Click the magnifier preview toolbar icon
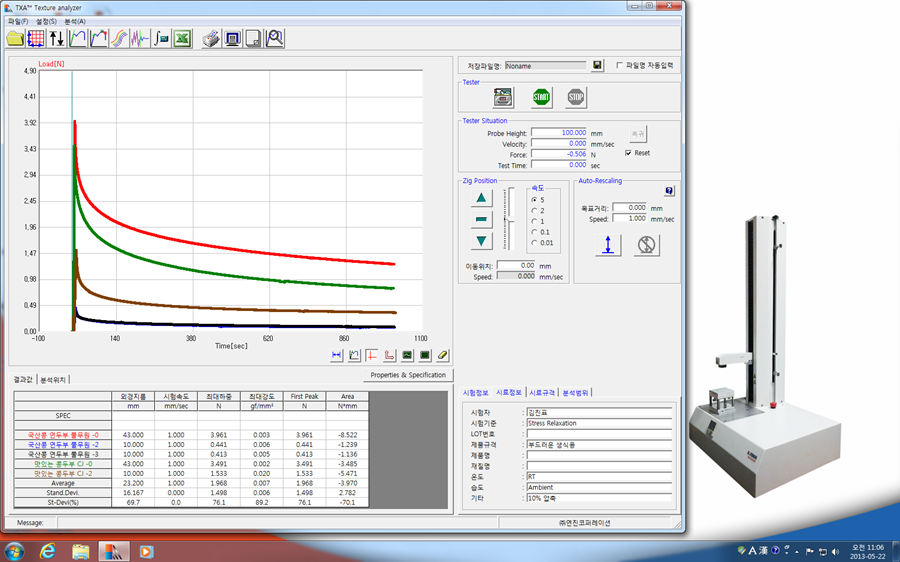Viewport: 900px width, 562px height. coord(274,38)
